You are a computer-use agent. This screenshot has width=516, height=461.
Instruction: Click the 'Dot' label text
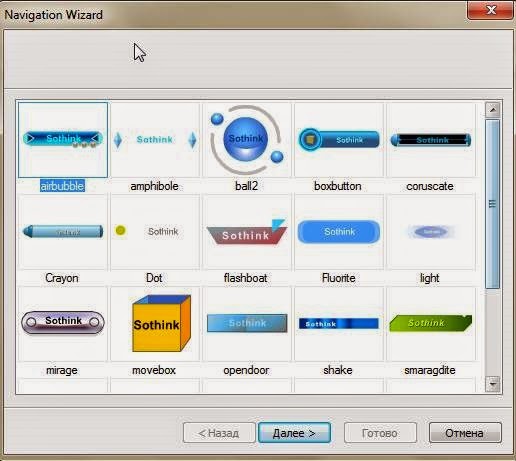coord(154,278)
